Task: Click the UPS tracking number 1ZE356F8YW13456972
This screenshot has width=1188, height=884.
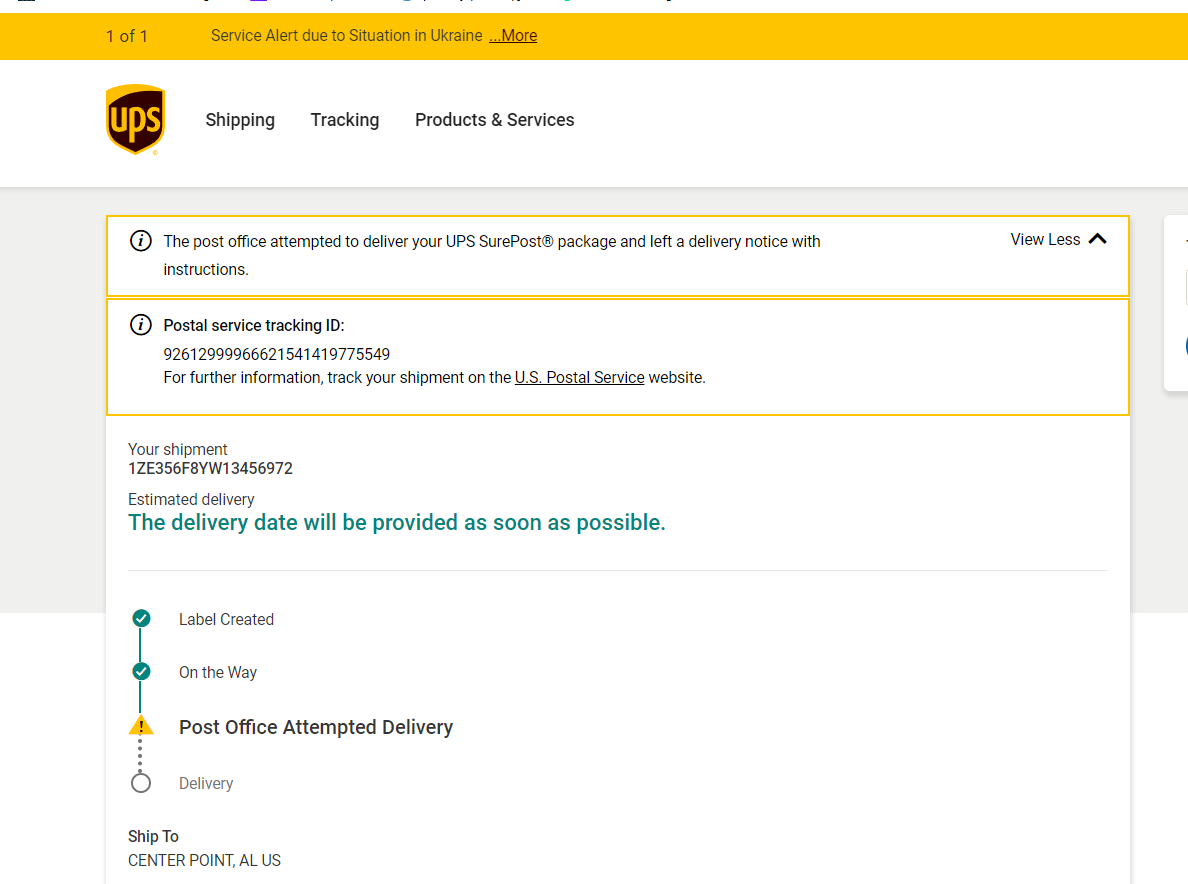Action: tap(210, 468)
